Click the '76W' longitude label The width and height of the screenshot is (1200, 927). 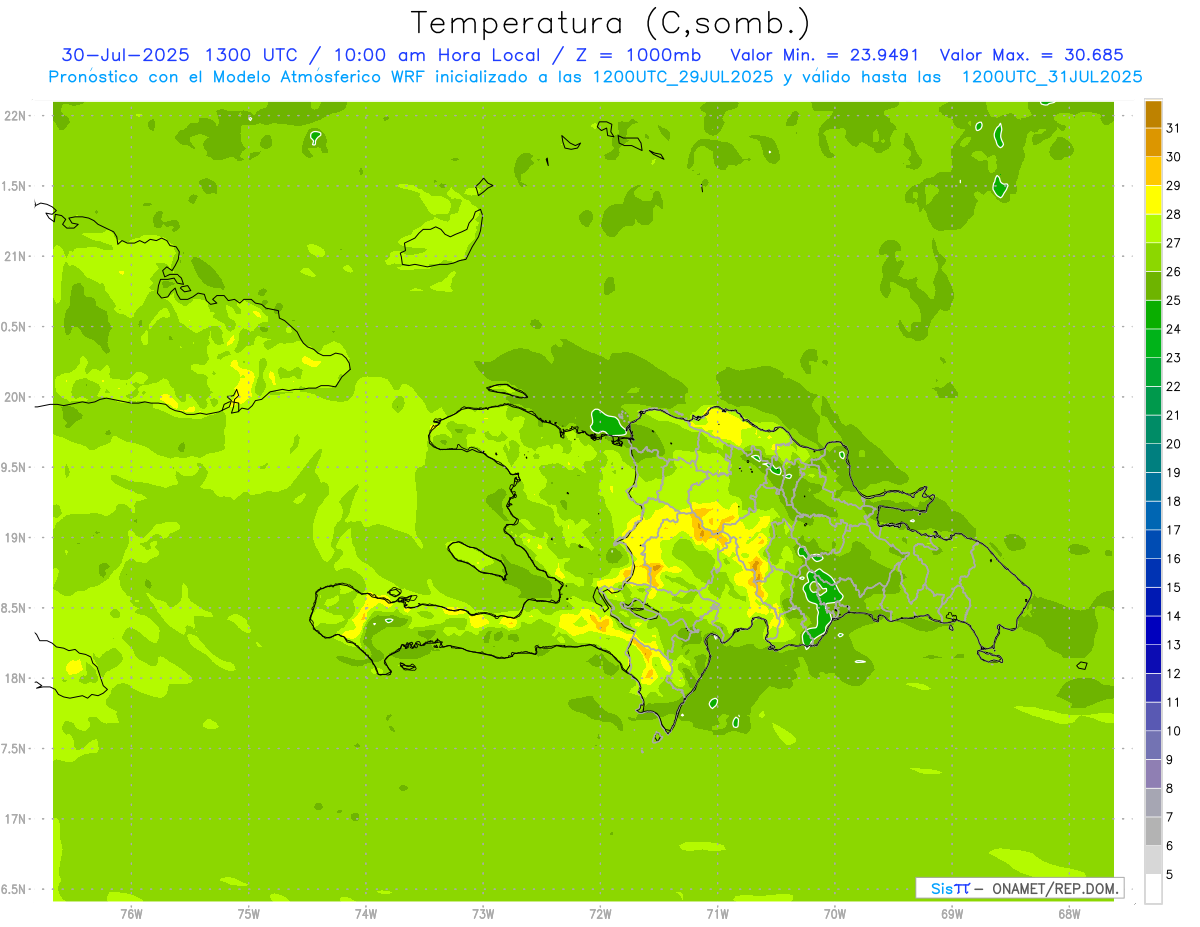click(x=131, y=914)
